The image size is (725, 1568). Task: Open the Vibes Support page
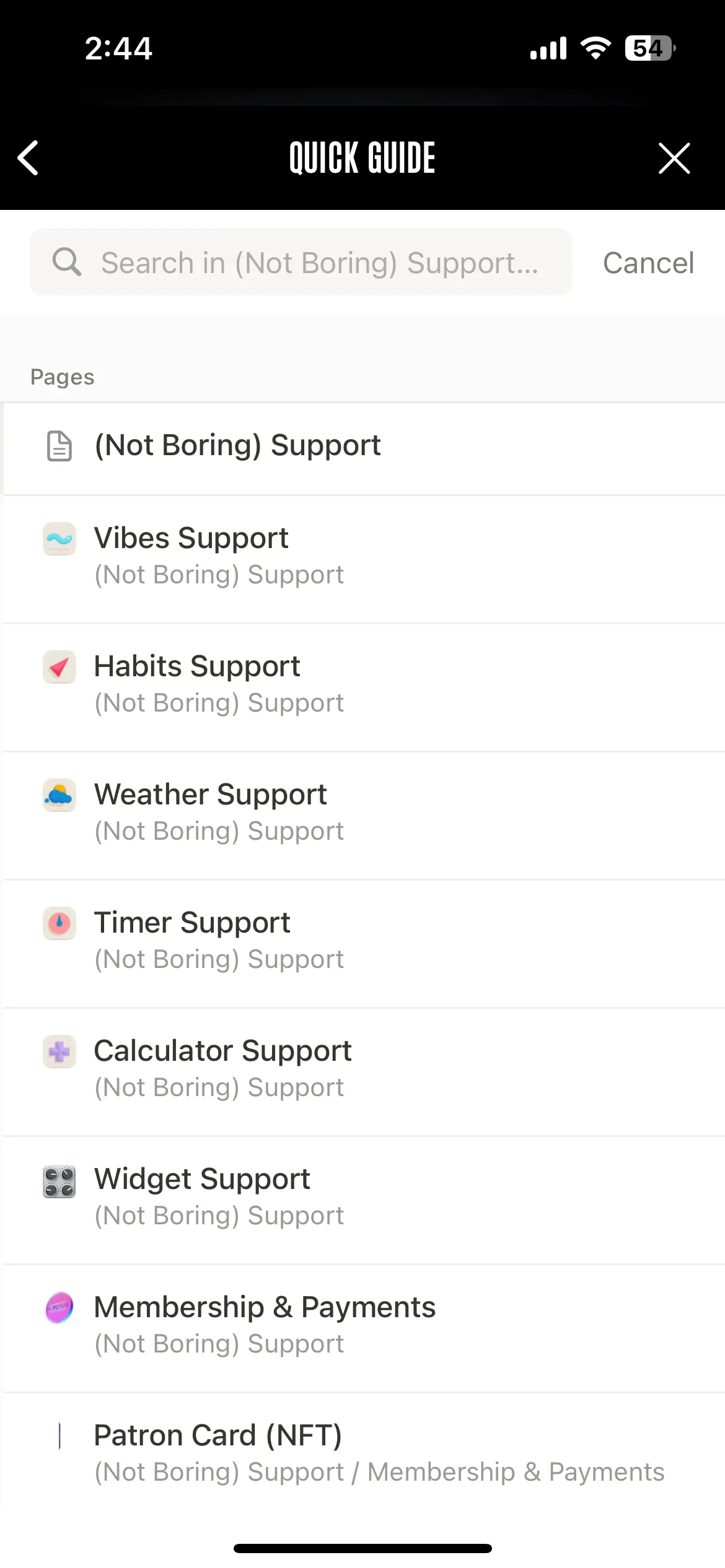click(x=362, y=559)
